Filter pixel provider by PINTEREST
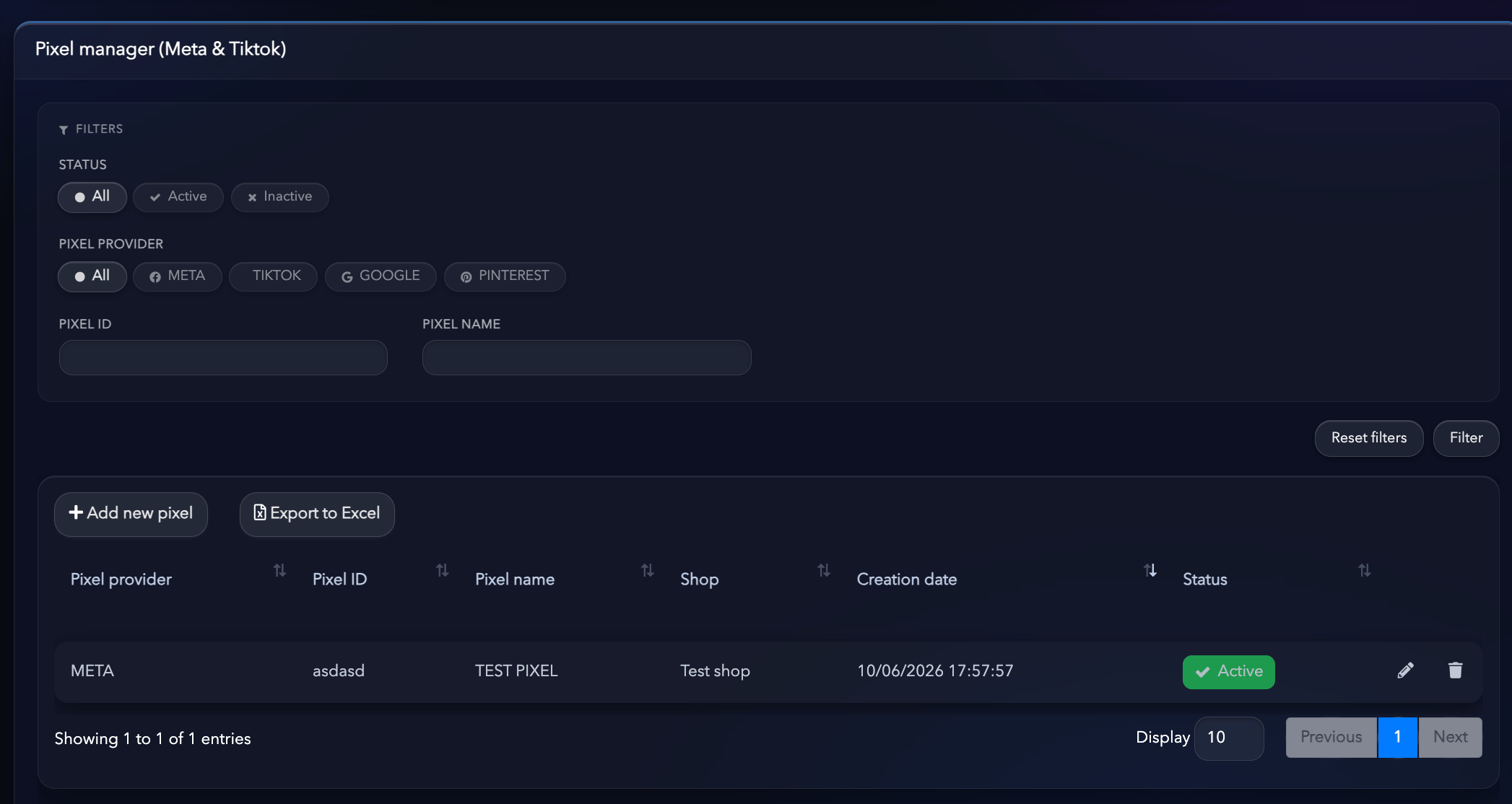 click(x=505, y=276)
